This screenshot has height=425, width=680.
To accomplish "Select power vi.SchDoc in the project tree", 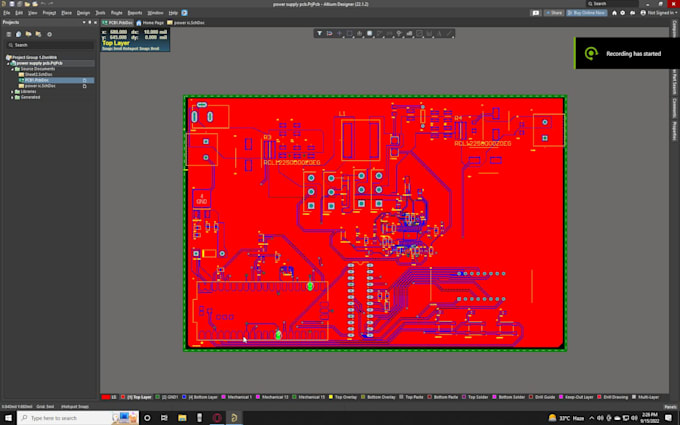I will (39, 86).
